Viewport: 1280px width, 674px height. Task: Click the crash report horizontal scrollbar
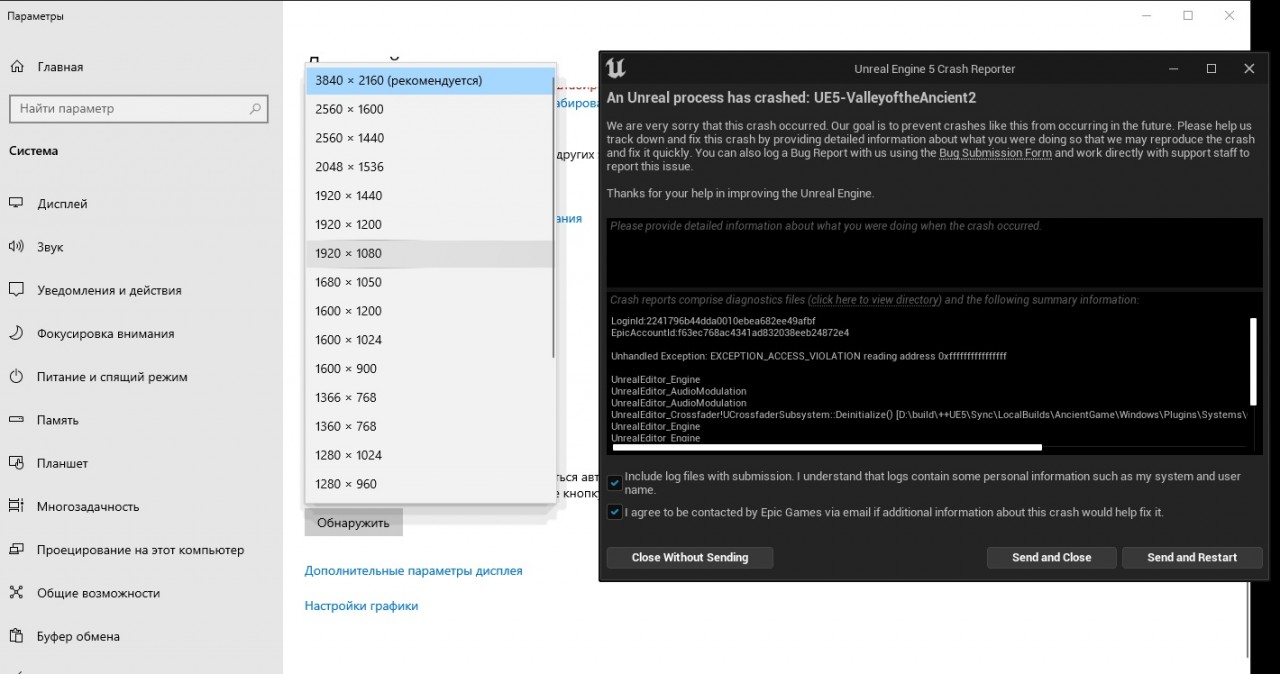click(x=827, y=447)
